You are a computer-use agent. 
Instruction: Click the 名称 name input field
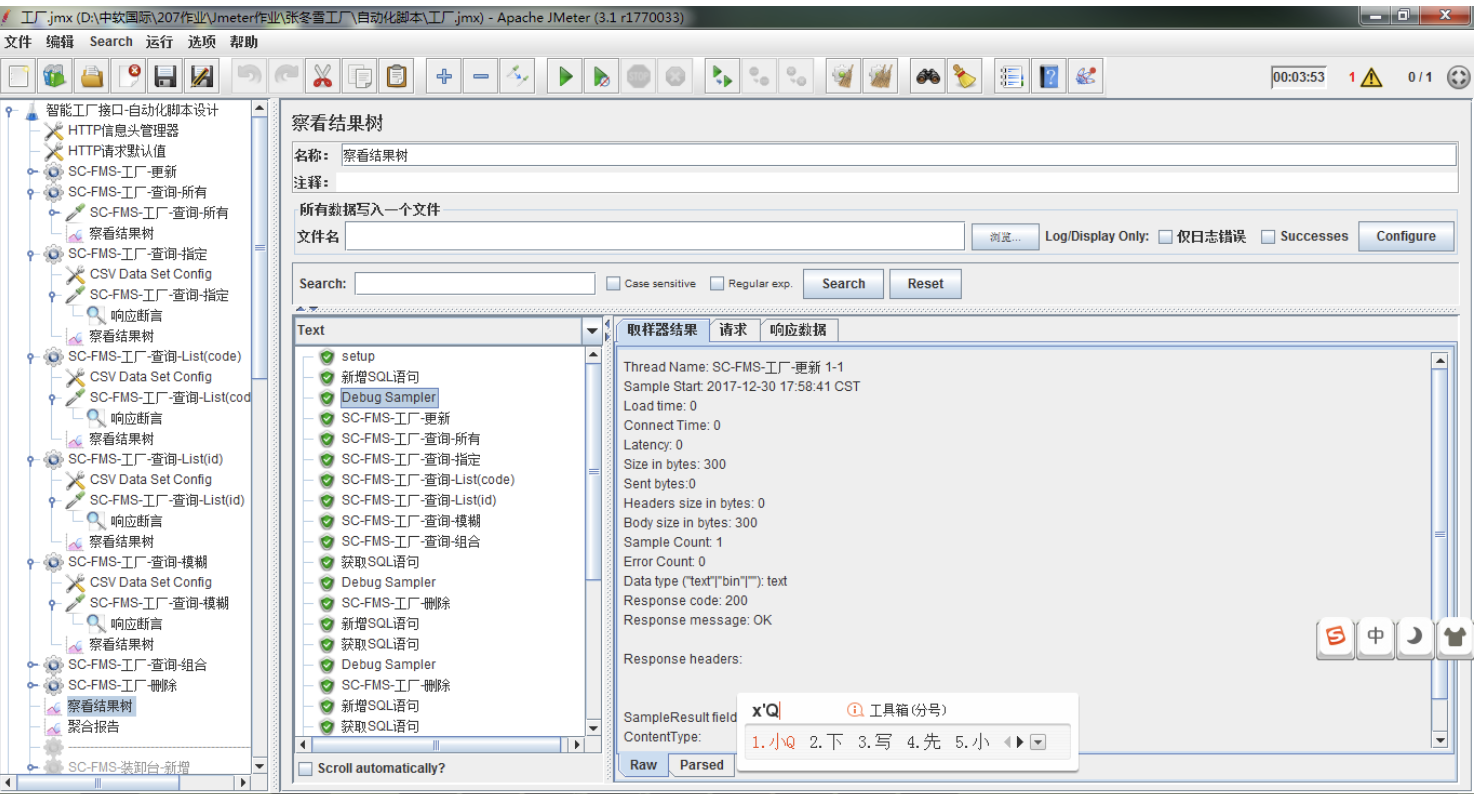point(898,155)
